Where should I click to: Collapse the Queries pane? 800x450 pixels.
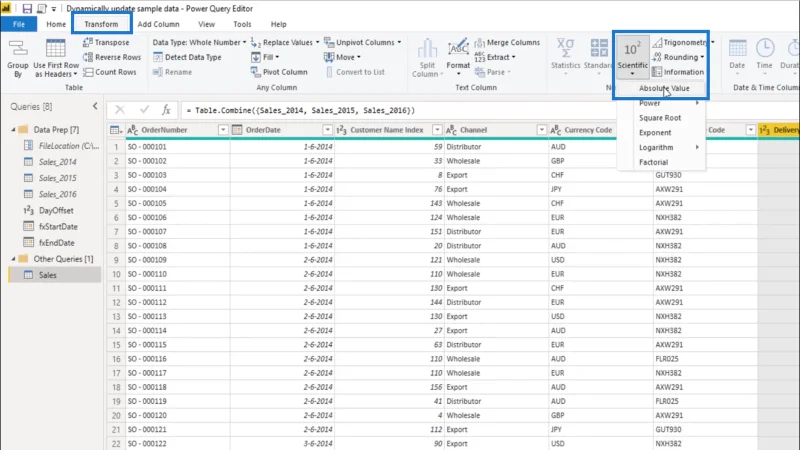[x=95, y=106]
